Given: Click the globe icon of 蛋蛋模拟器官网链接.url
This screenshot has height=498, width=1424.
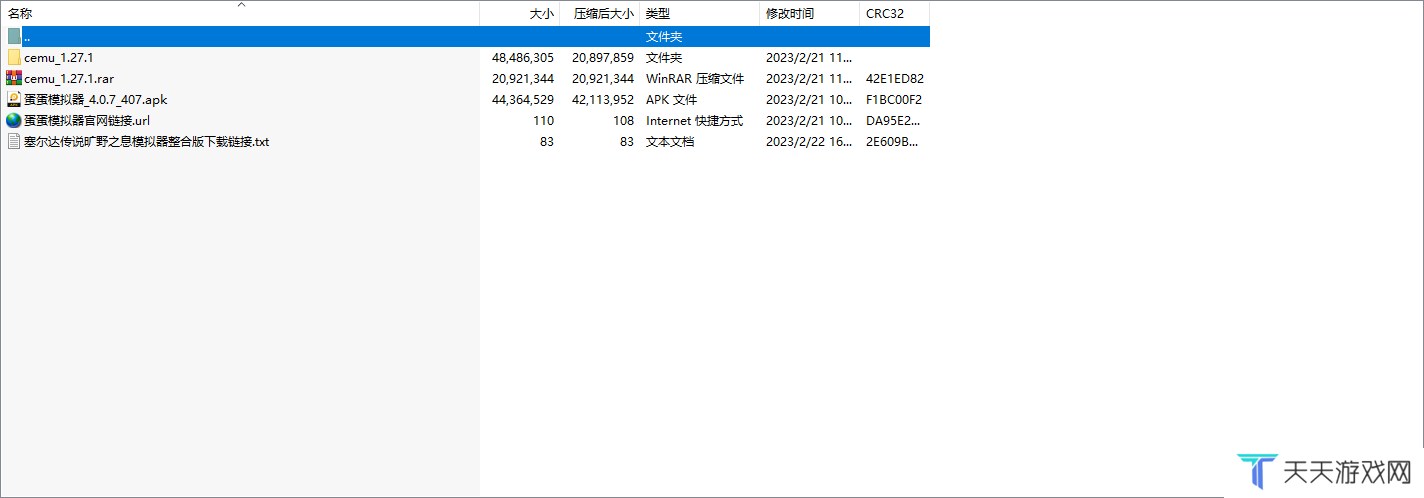Looking at the screenshot, I should tap(14, 120).
